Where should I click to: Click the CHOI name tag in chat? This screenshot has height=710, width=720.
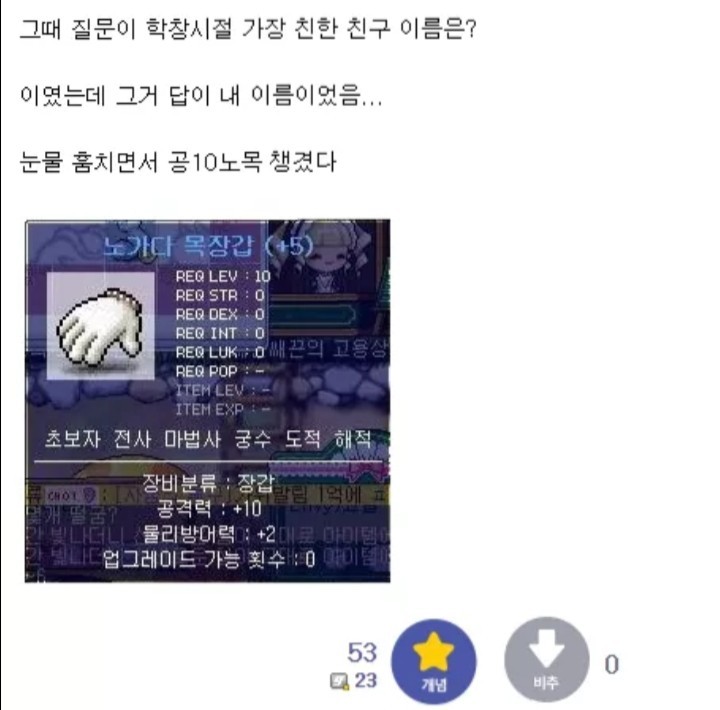[x=70, y=496]
